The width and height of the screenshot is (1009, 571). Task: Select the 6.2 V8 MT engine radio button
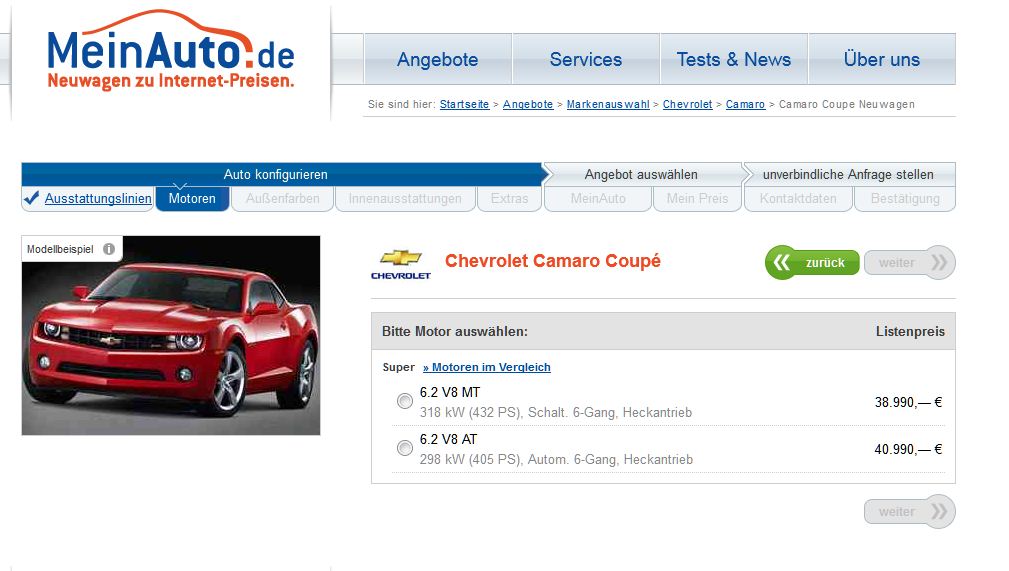pos(405,401)
